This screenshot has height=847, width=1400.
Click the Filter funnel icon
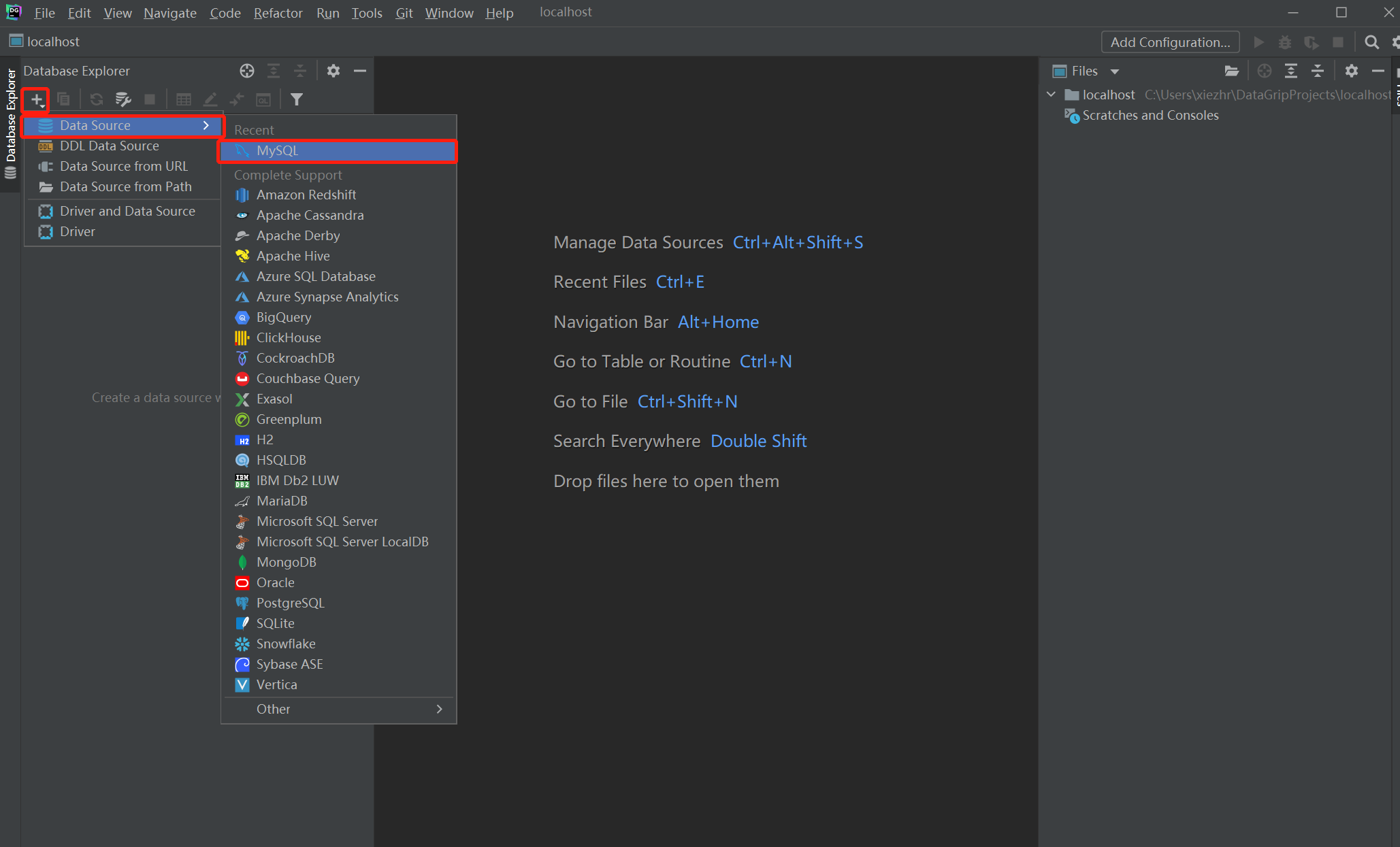297,99
